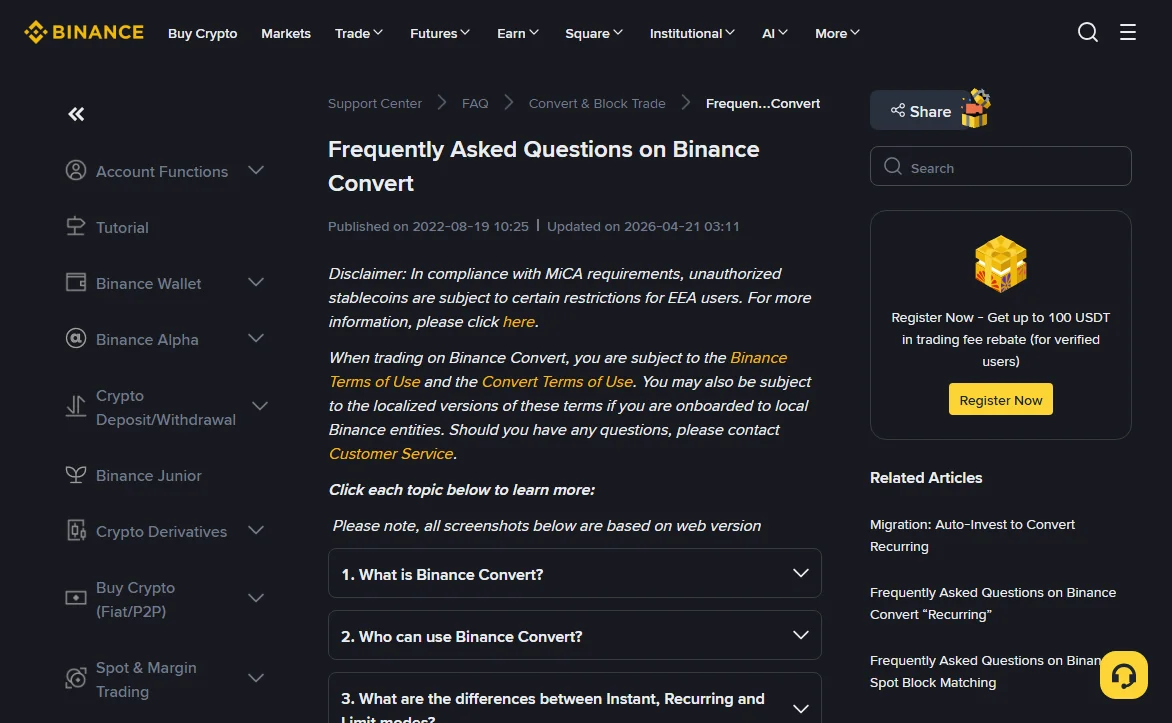Click the Crypto Deposit/Withdrawal icon
1172x723 pixels.
pyautogui.click(x=75, y=407)
